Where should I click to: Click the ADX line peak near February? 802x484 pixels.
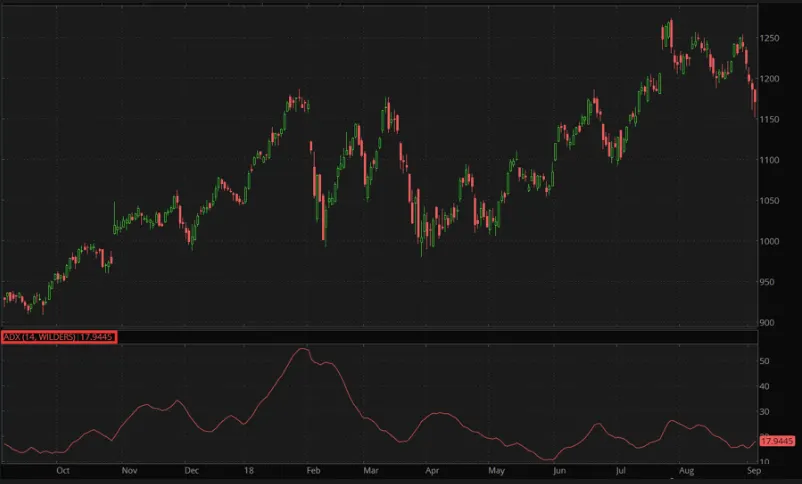pos(303,349)
